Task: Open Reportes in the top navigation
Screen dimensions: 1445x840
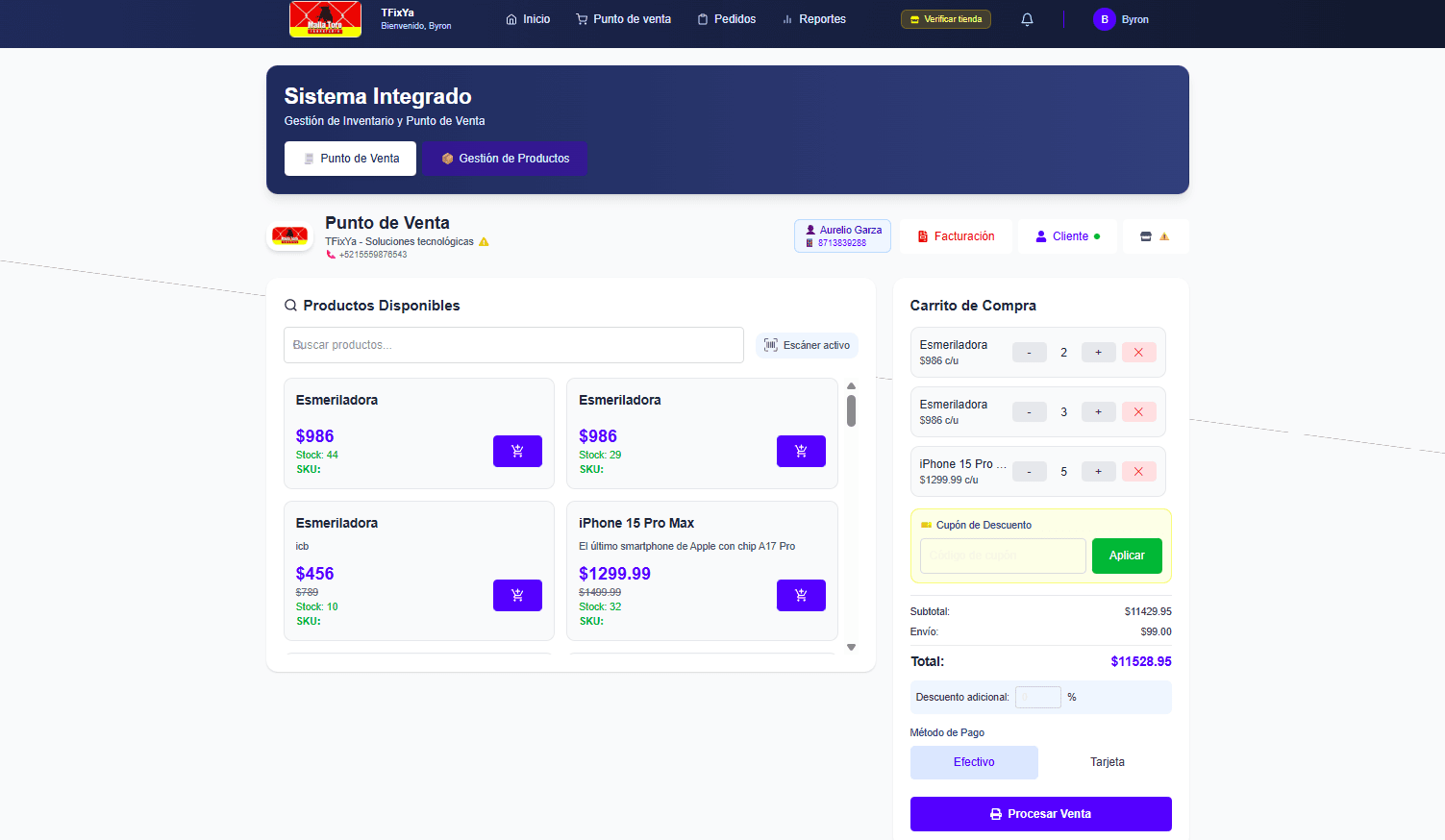Action: point(813,19)
